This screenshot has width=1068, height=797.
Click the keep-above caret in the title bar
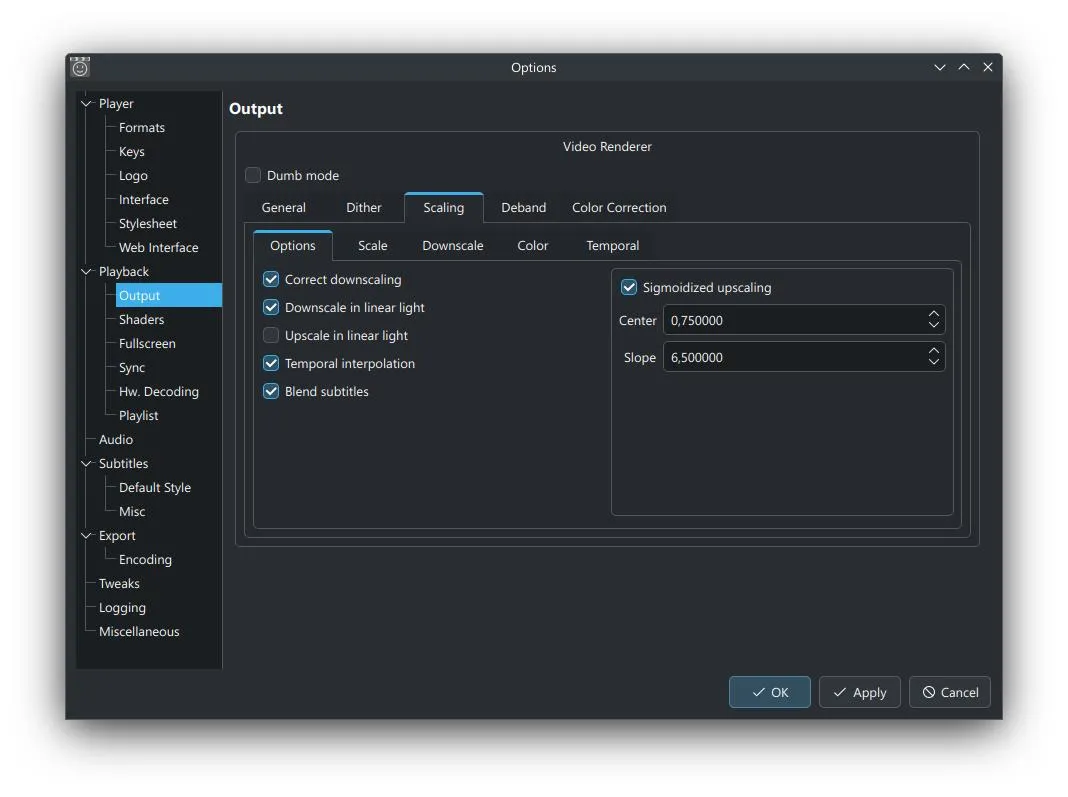click(x=964, y=67)
